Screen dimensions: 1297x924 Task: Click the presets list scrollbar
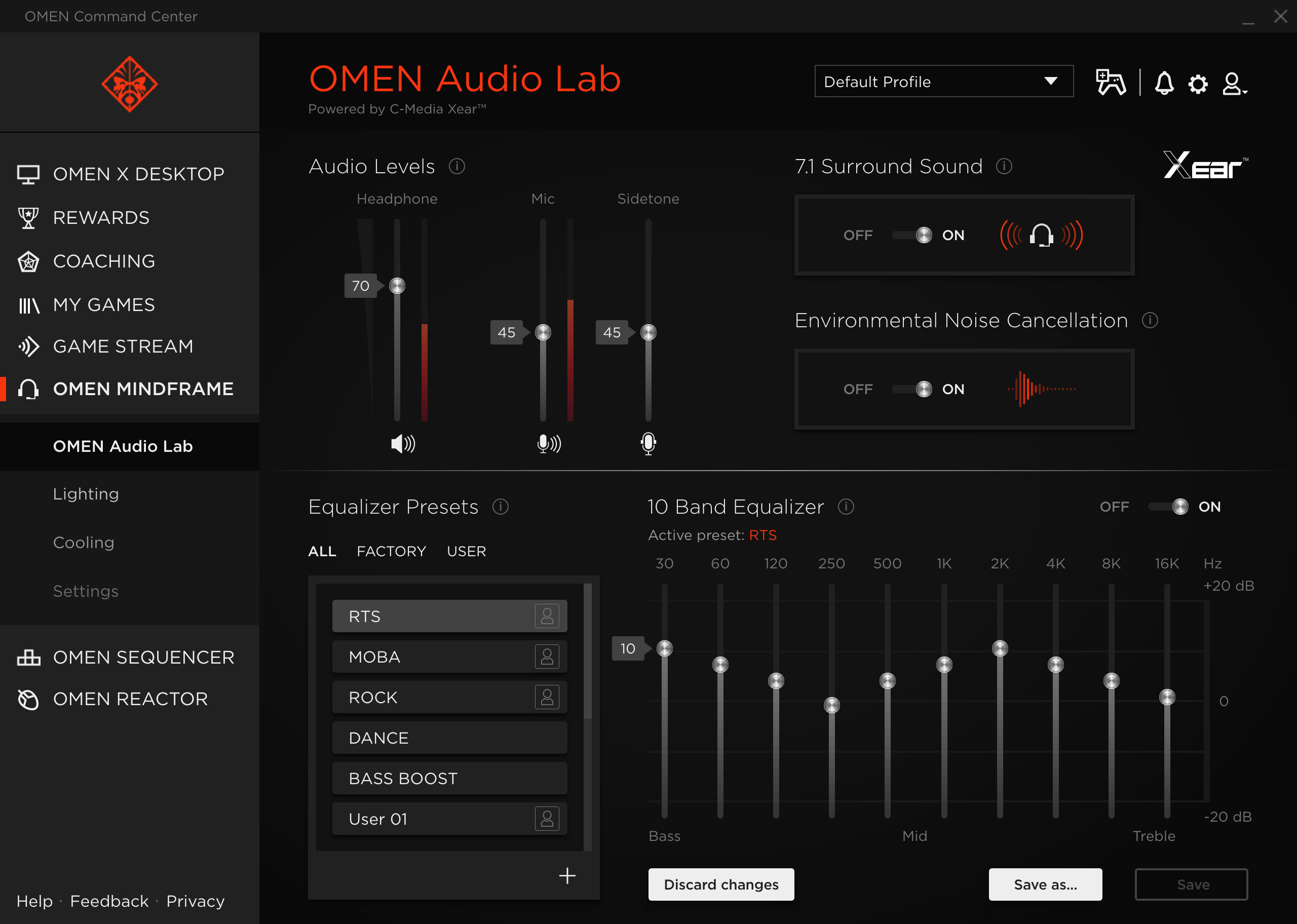click(x=588, y=651)
